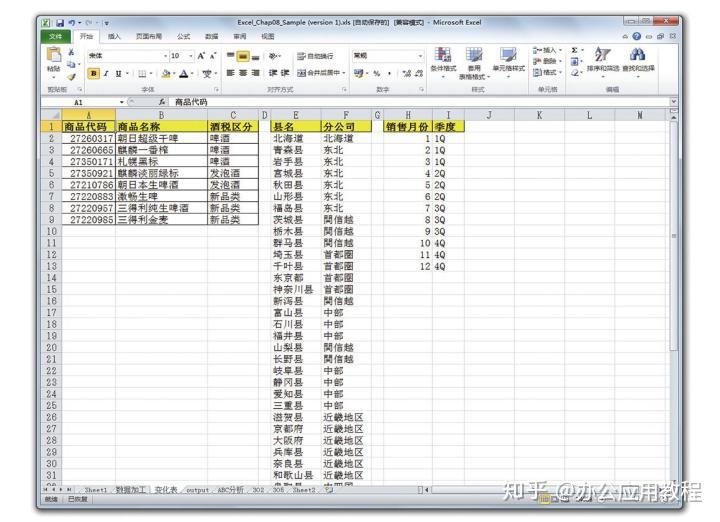
Task: Click the AutoSum sigma icon
Action: 574,50
